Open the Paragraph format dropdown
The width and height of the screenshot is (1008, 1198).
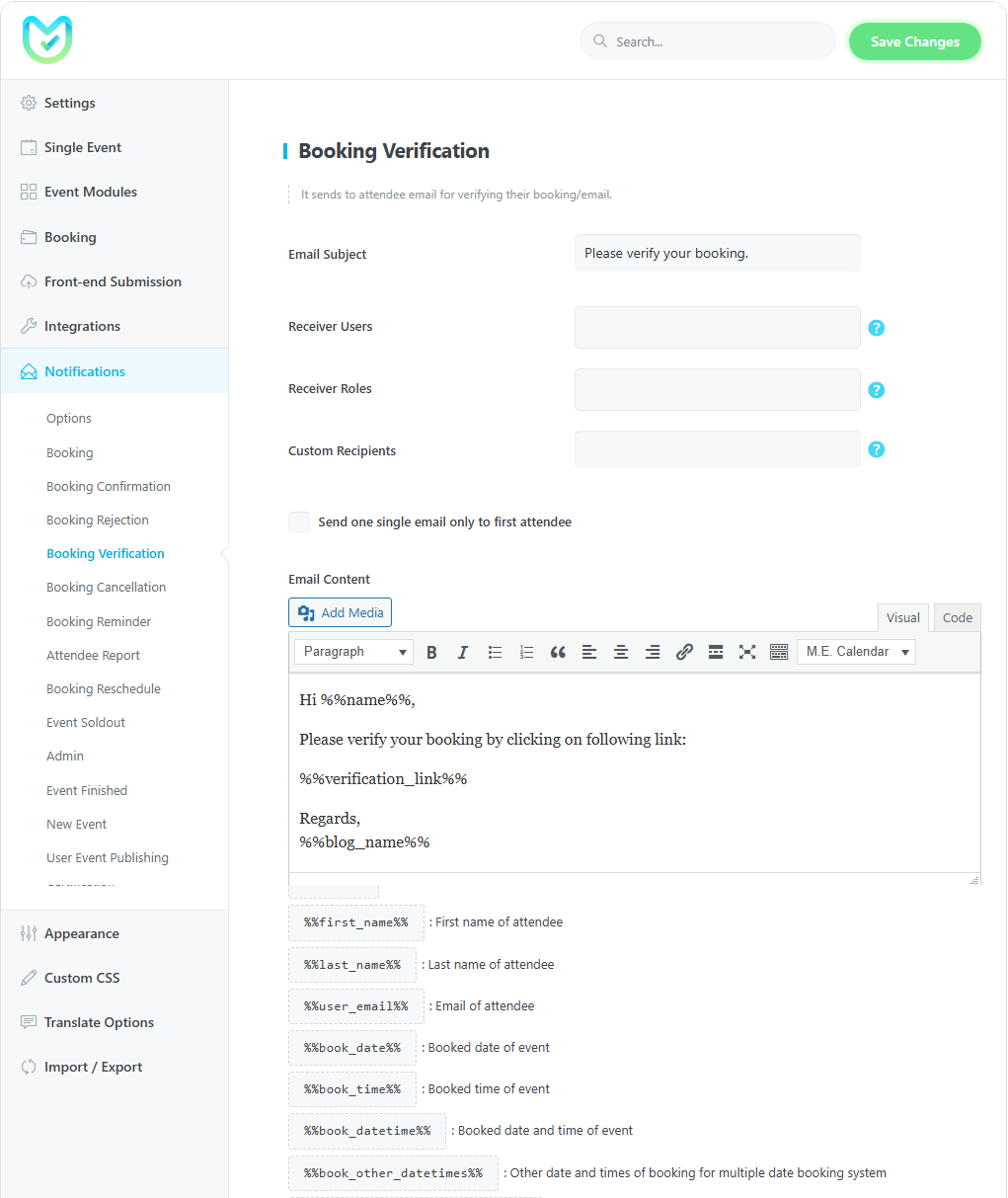click(353, 652)
